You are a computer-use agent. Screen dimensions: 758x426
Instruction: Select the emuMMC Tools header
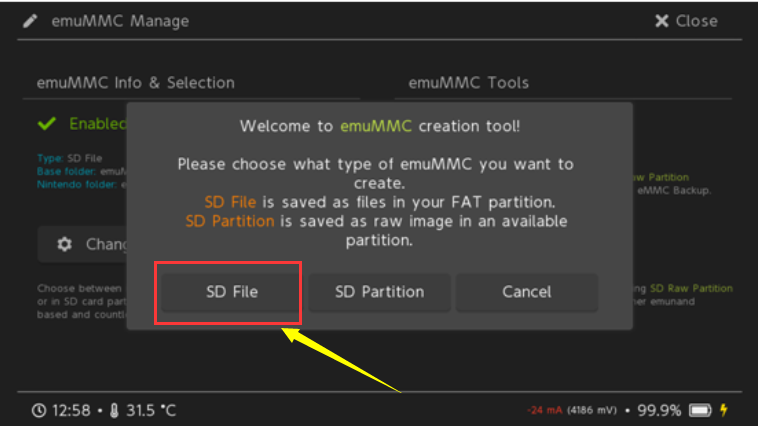(468, 83)
